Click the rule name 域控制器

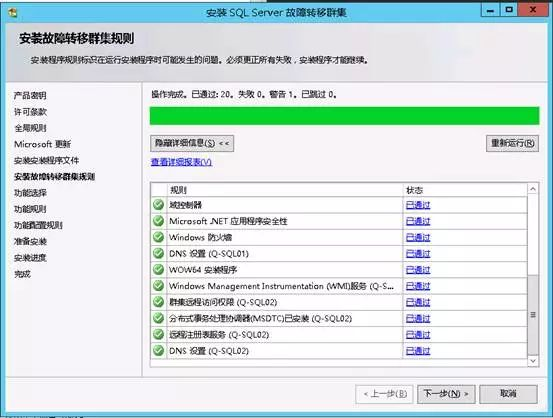click(x=186, y=205)
